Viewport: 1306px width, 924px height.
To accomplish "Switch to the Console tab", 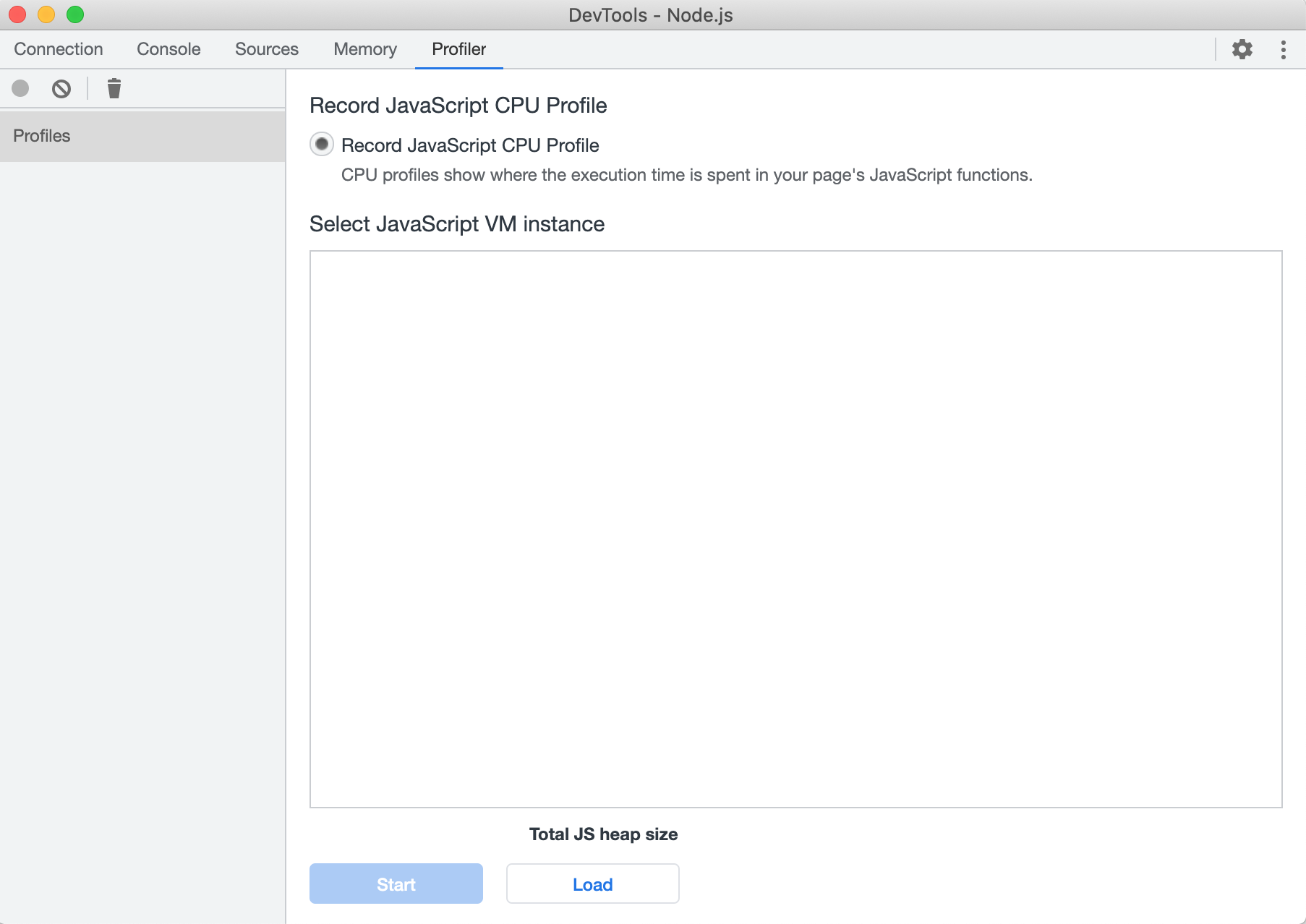I will pyautogui.click(x=168, y=49).
